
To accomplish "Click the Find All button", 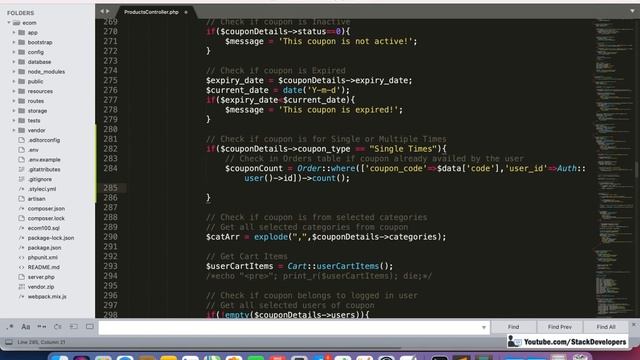I will 606,327.
